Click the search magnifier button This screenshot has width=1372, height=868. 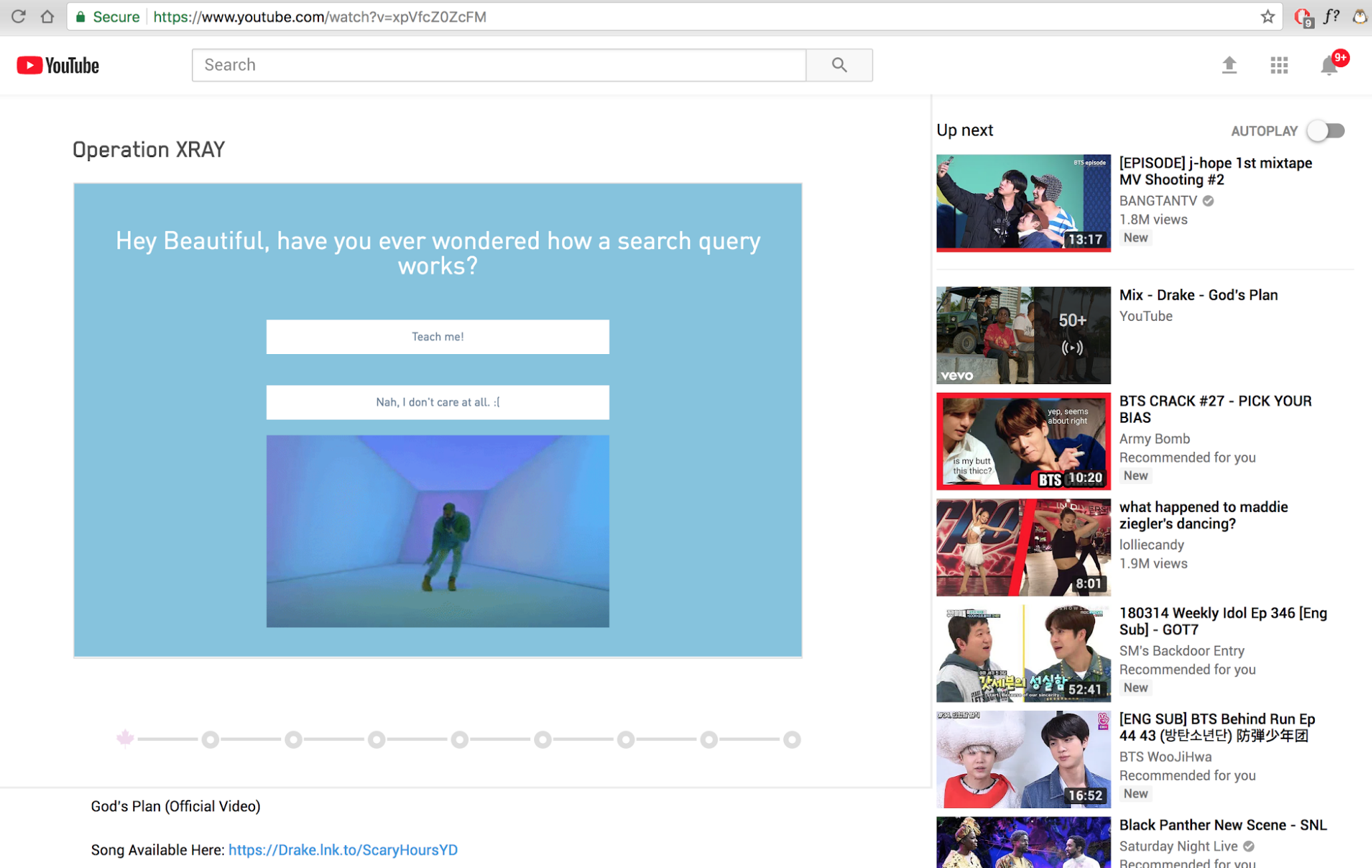click(x=839, y=65)
